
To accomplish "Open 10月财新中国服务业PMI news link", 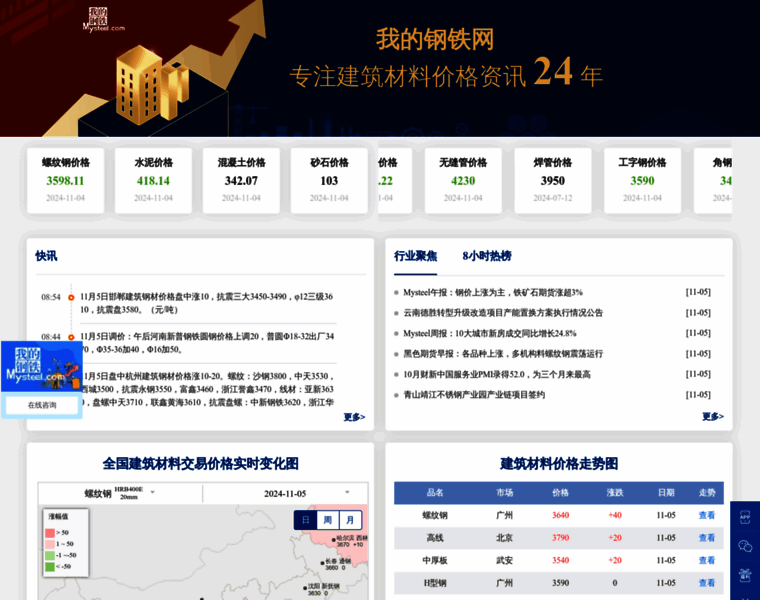I will [497, 375].
